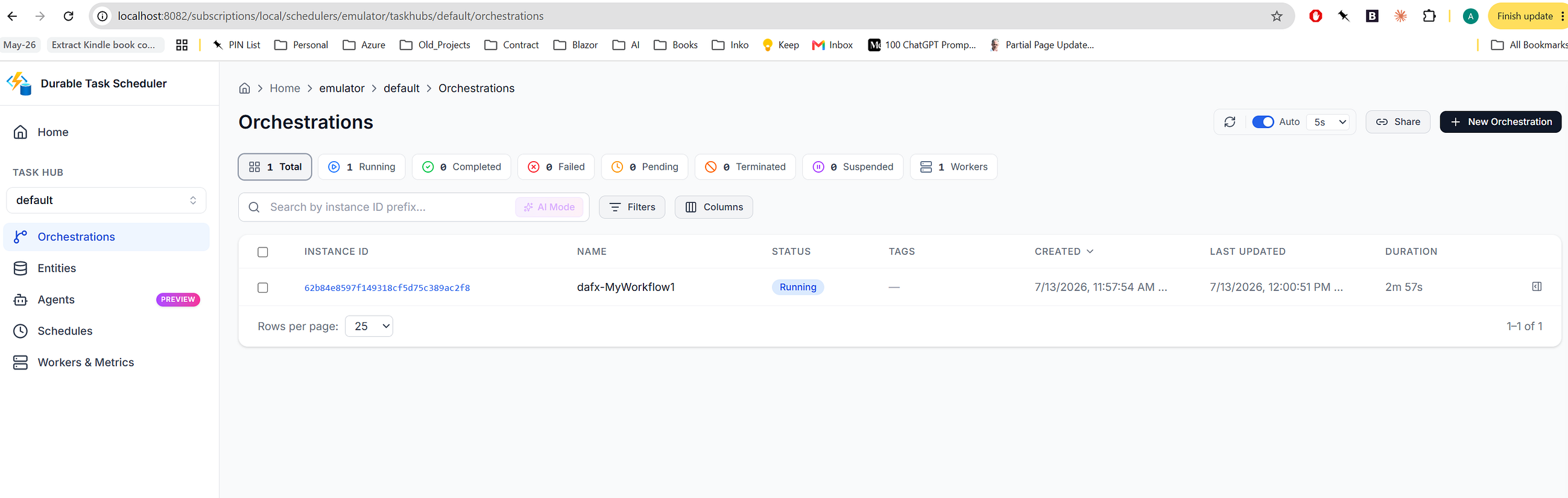Open the Rows per page 25 dropdown
This screenshot has height=498, width=1568.
[369, 326]
